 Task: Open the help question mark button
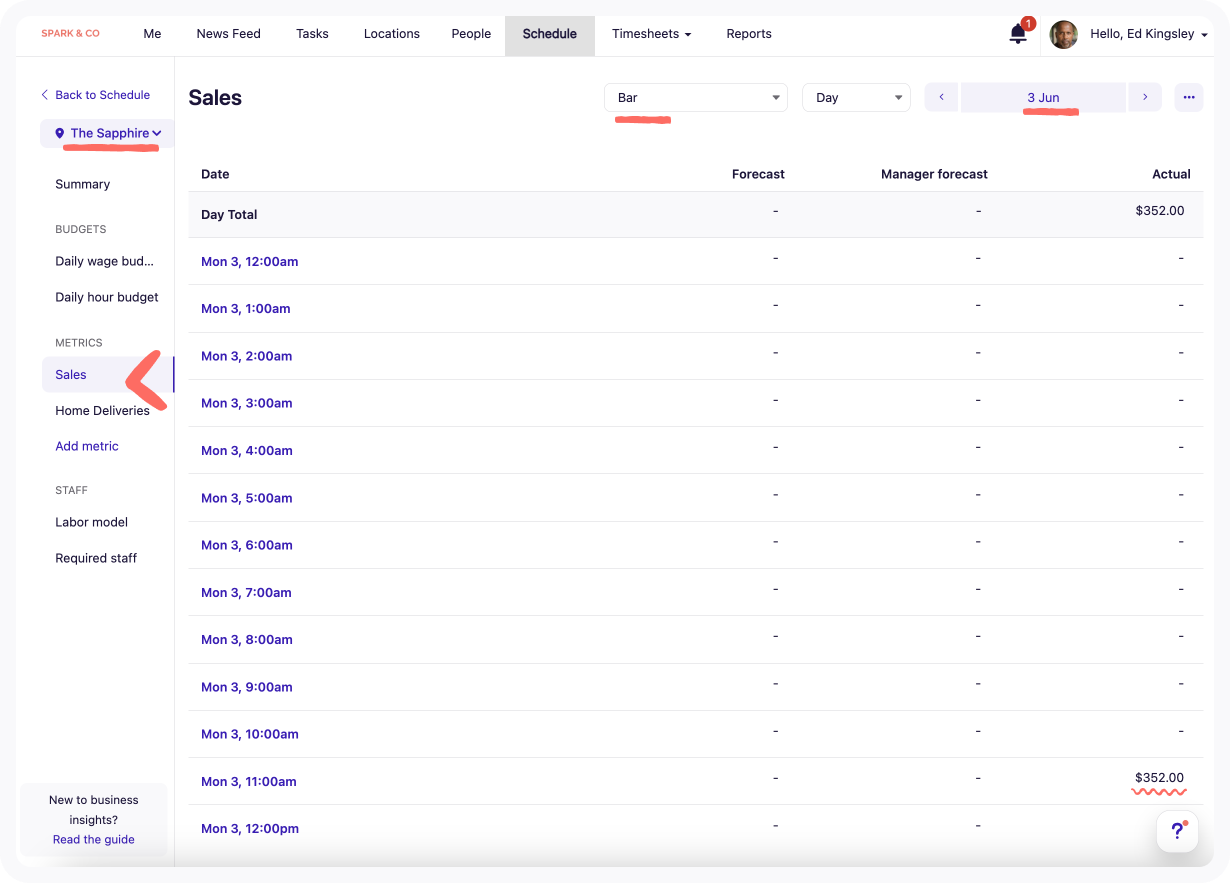pos(1177,832)
